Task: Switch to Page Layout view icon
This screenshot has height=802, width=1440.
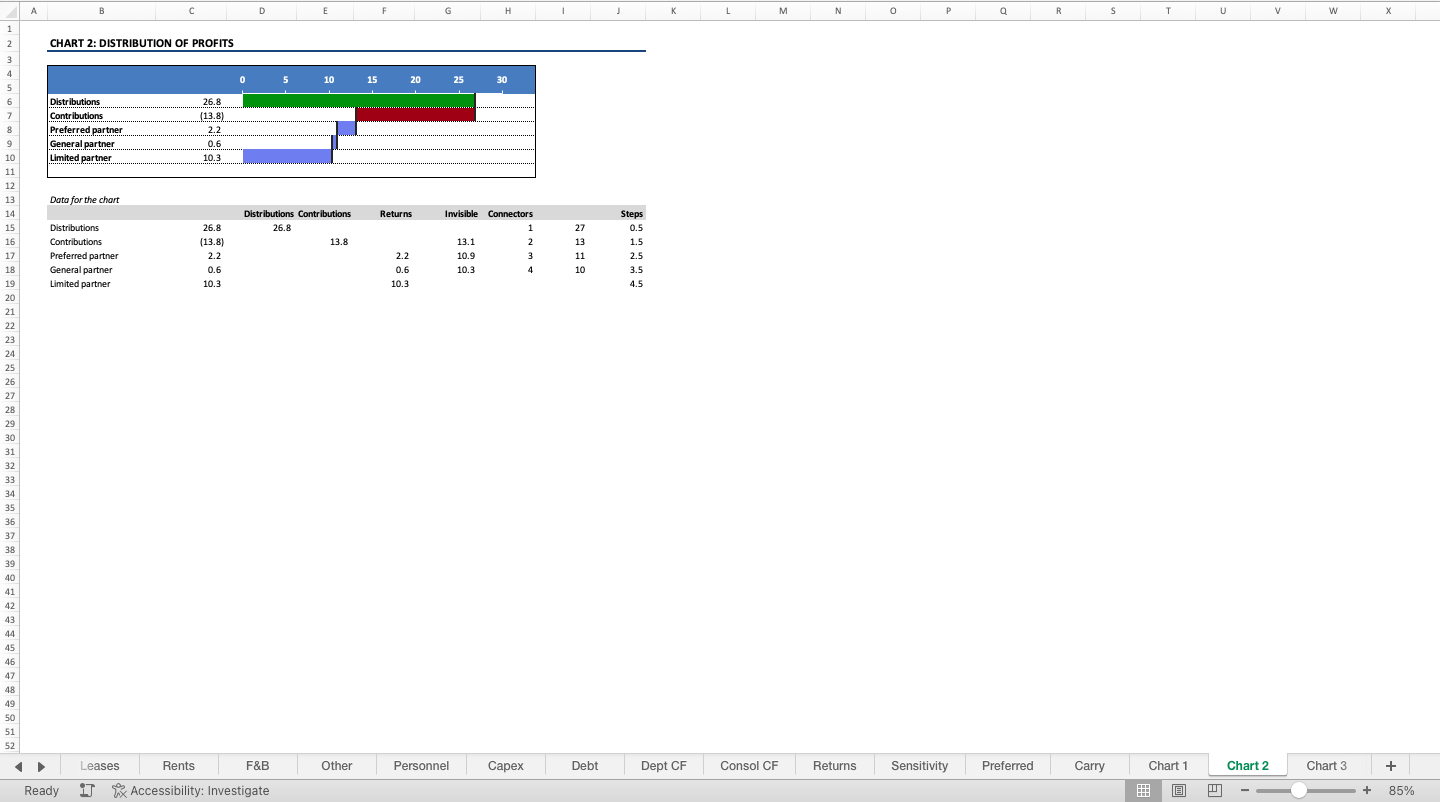Action: tap(1179, 790)
